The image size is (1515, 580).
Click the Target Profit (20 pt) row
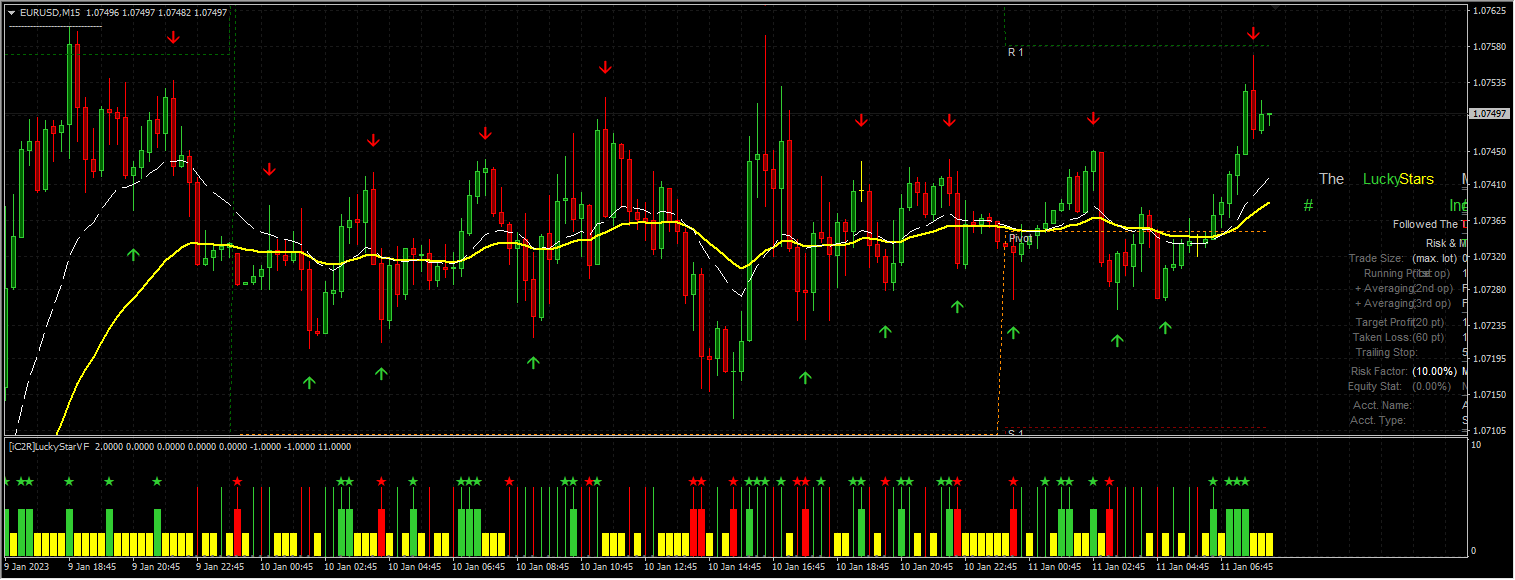coord(1400,322)
